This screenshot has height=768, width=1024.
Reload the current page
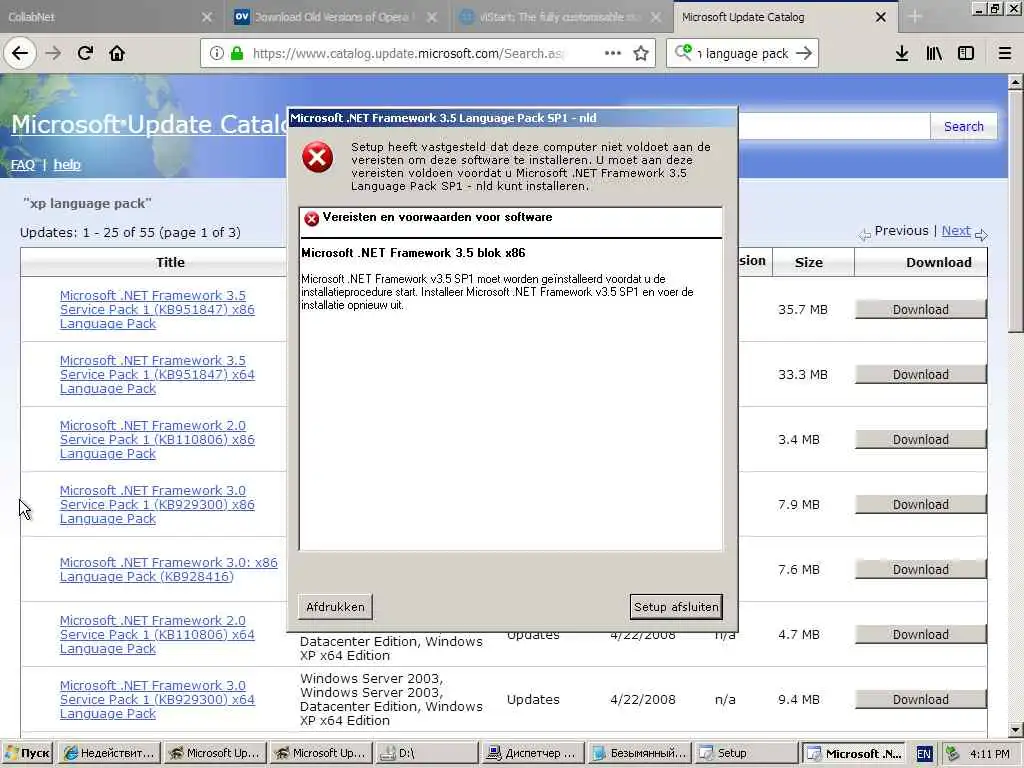tap(86, 54)
